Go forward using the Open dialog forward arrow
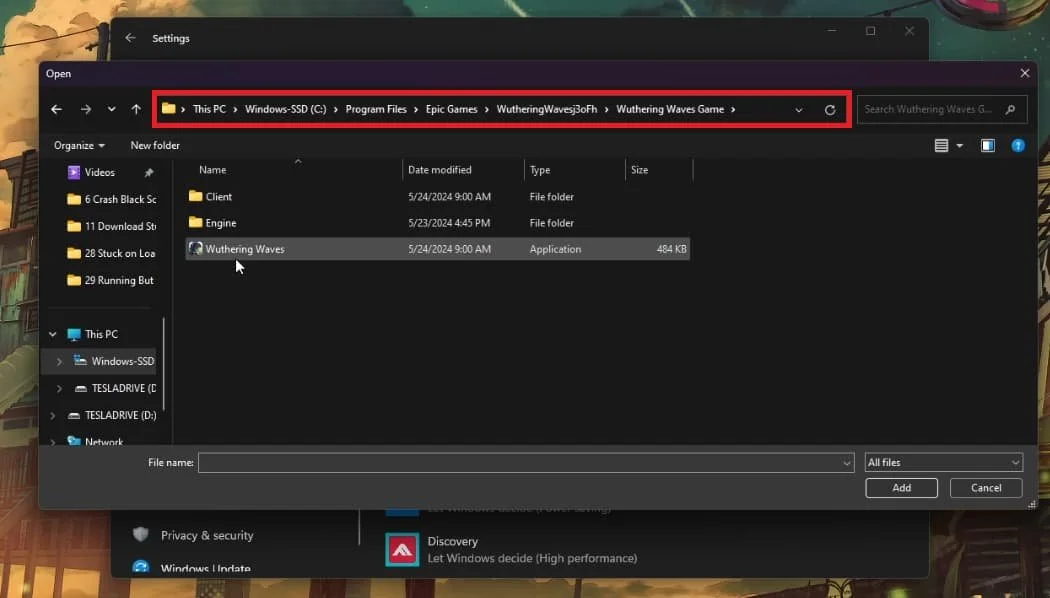 tap(86, 109)
